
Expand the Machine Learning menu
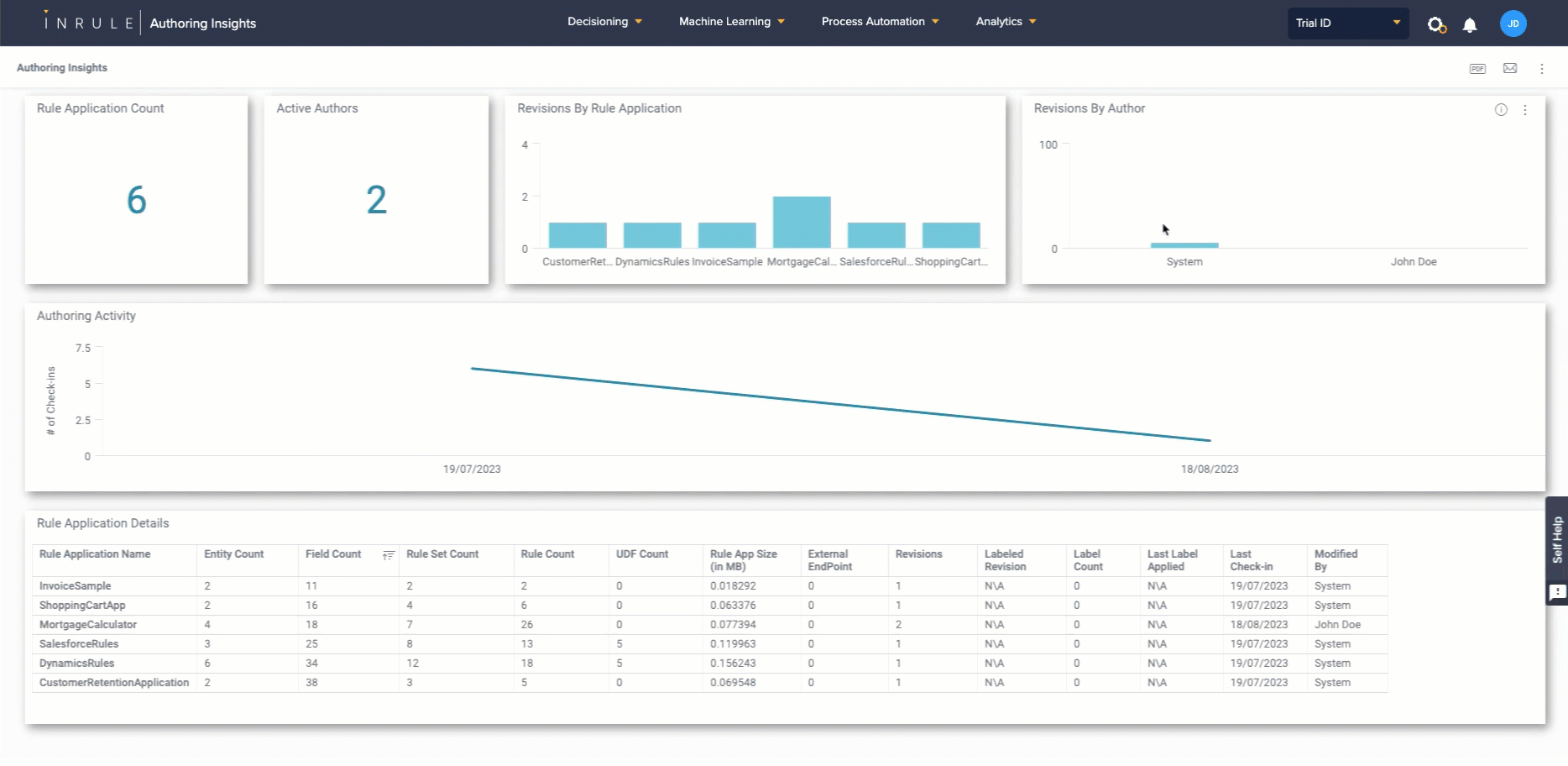pos(731,22)
